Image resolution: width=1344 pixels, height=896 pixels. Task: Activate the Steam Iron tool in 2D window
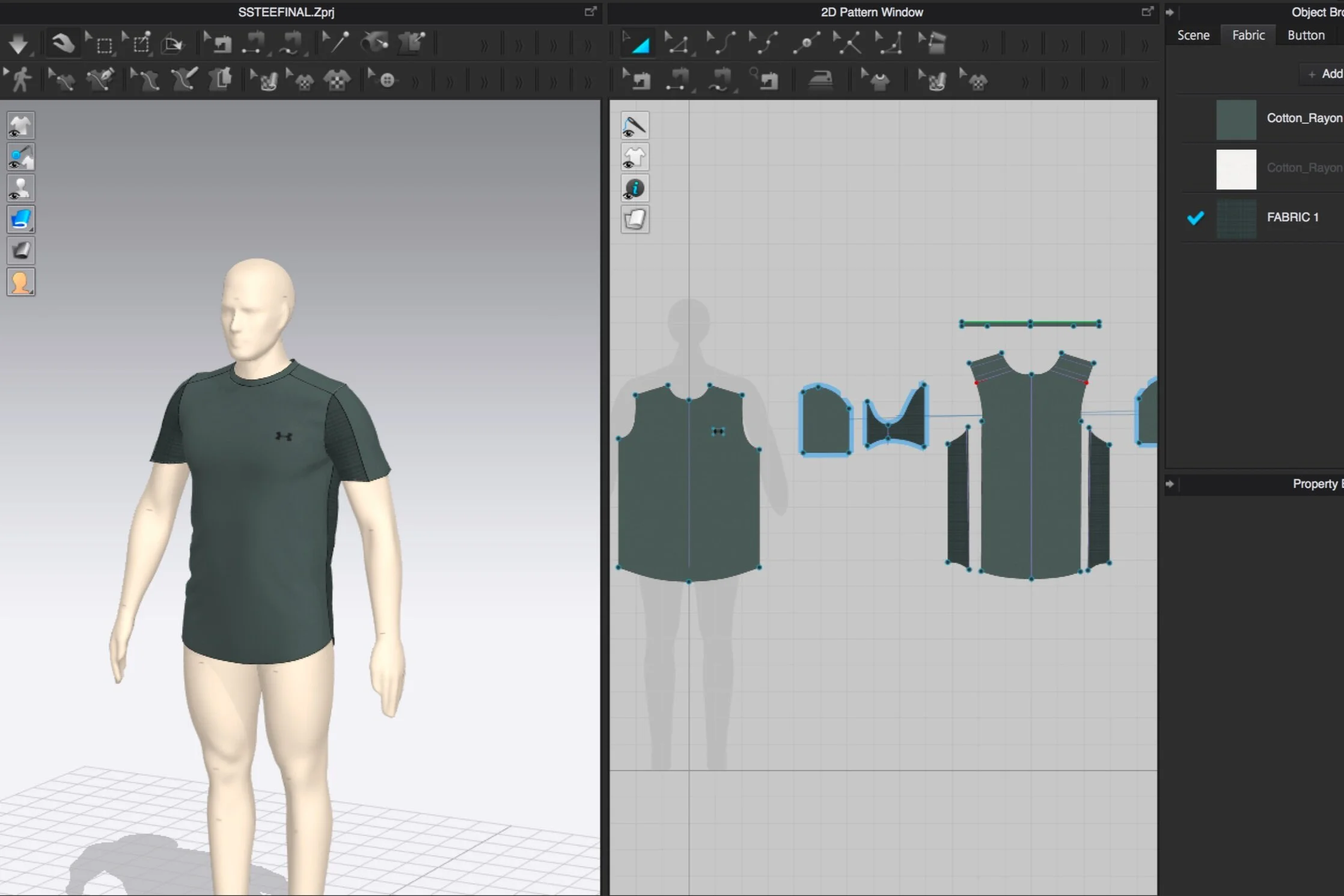(x=822, y=79)
